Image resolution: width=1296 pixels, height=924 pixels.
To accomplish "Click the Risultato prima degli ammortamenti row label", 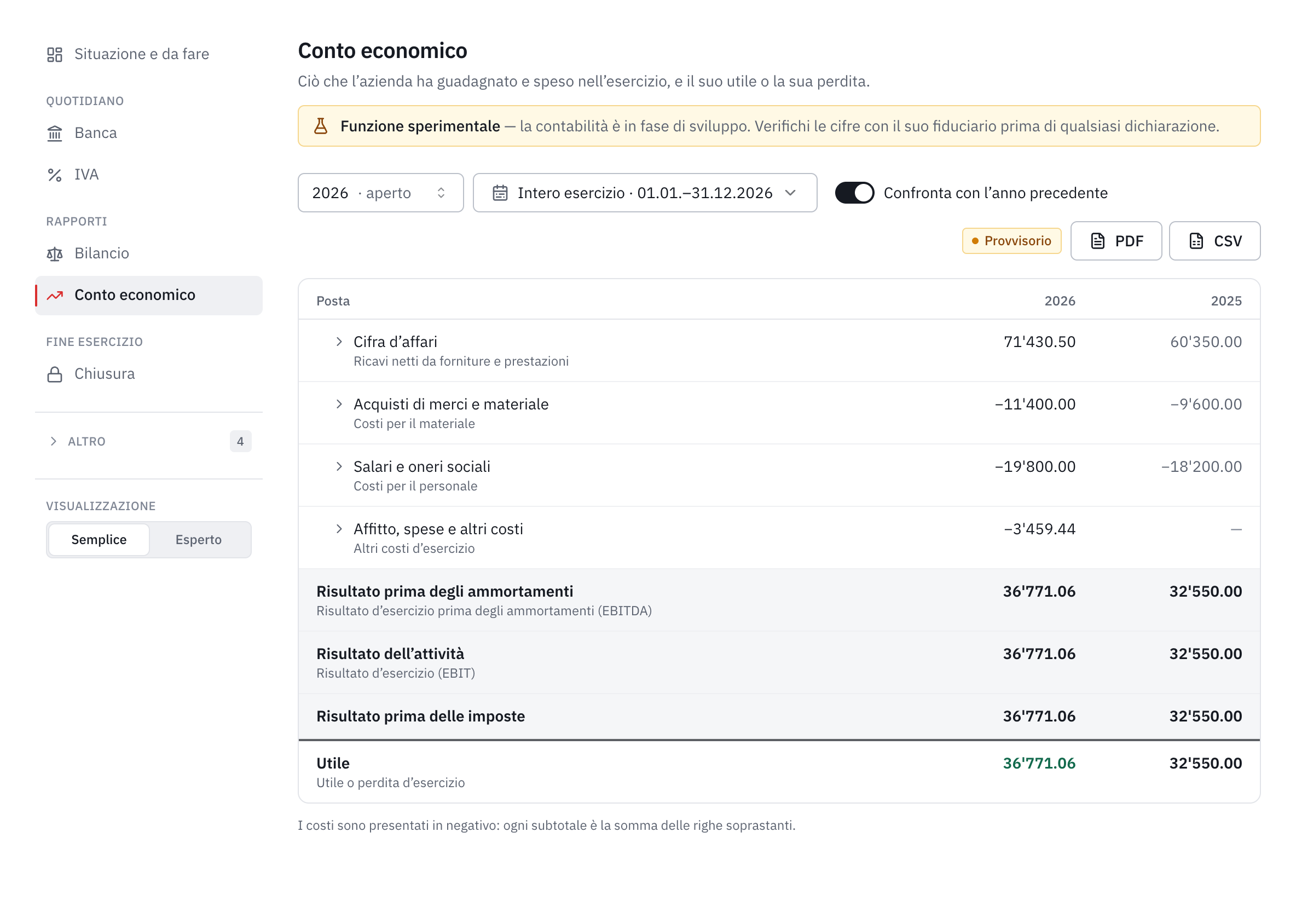I will pos(445,592).
